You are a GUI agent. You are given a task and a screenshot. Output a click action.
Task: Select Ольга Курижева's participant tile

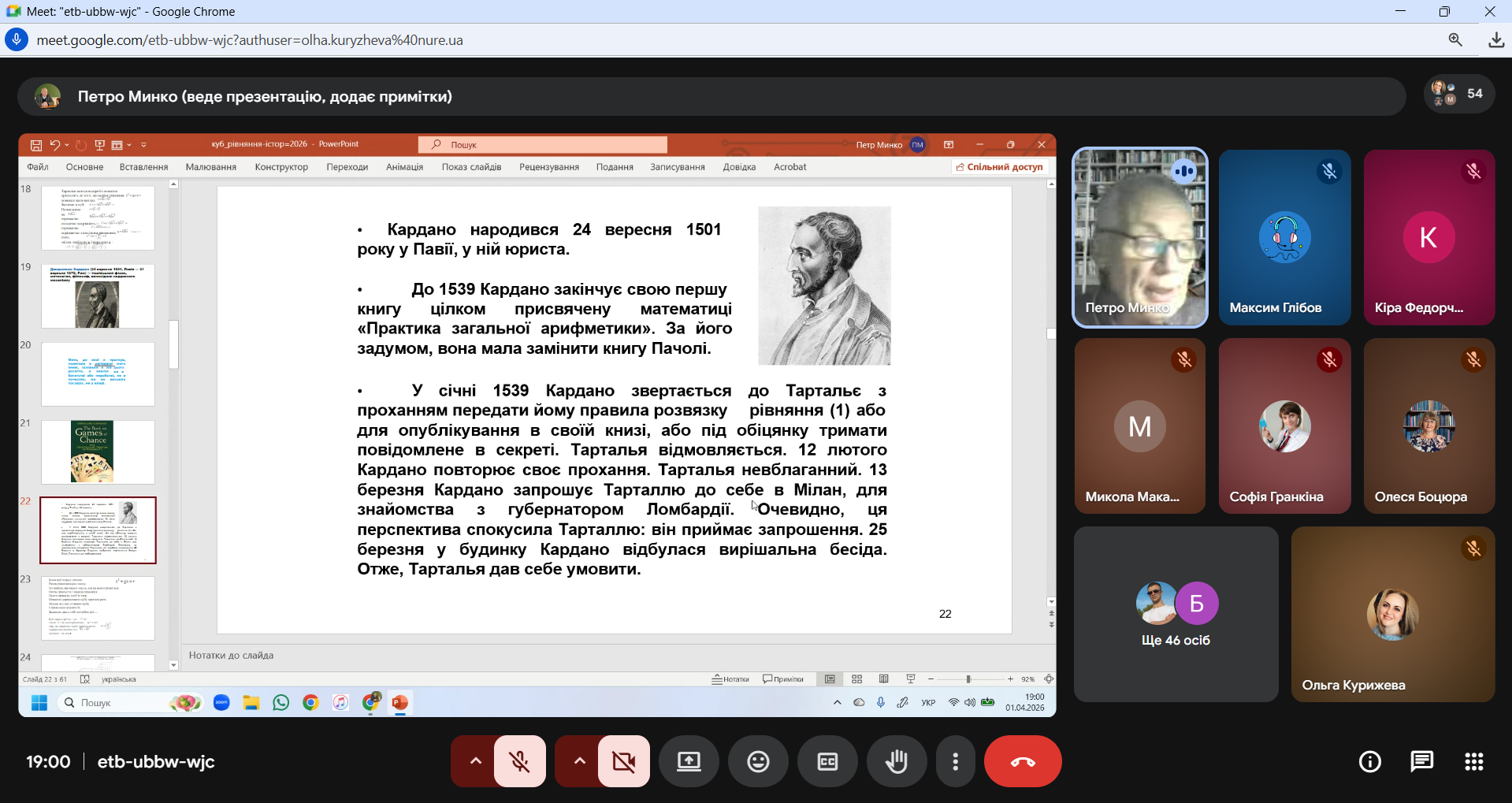click(x=1392, y=615)
